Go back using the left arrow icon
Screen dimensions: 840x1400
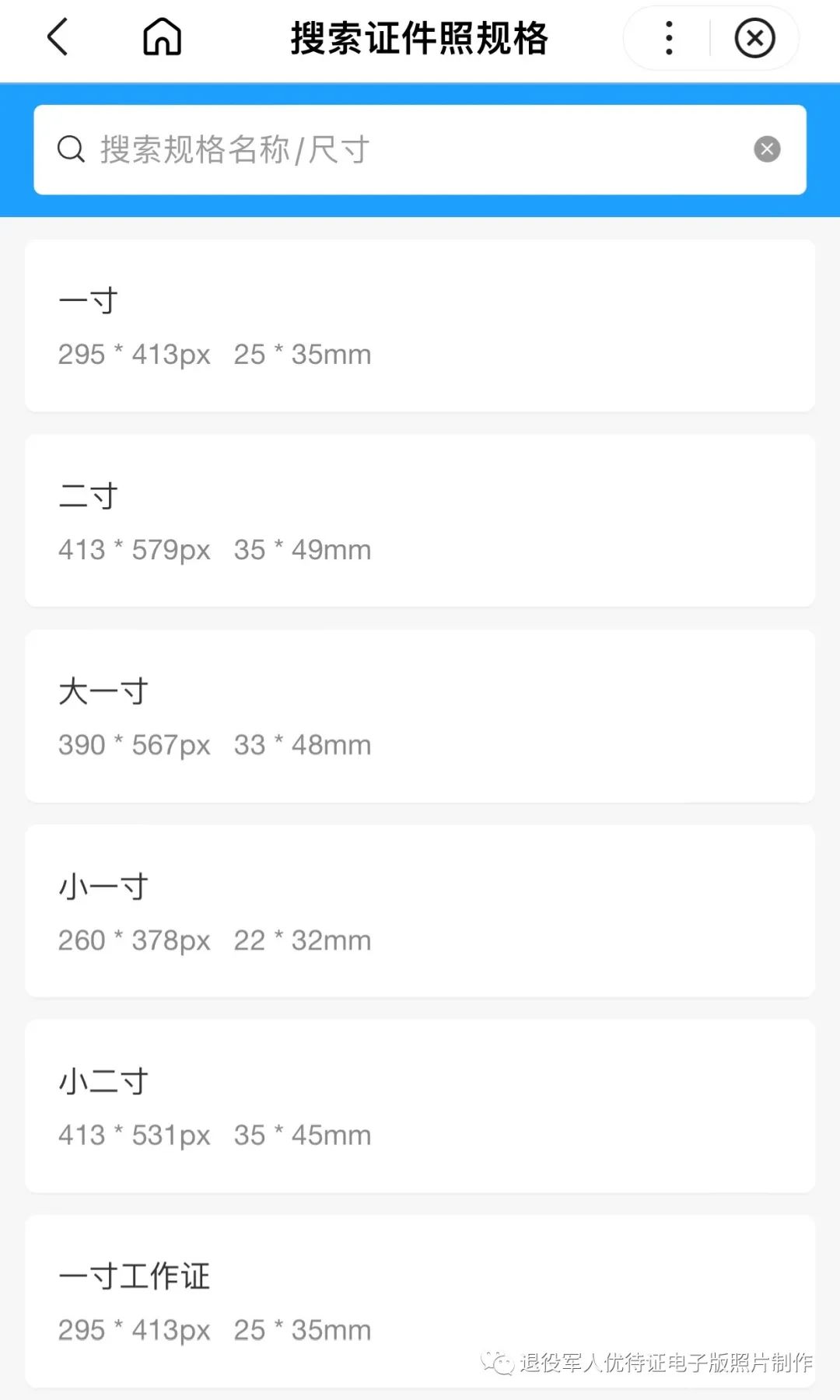pyautogui.click(x=58, y=37)
